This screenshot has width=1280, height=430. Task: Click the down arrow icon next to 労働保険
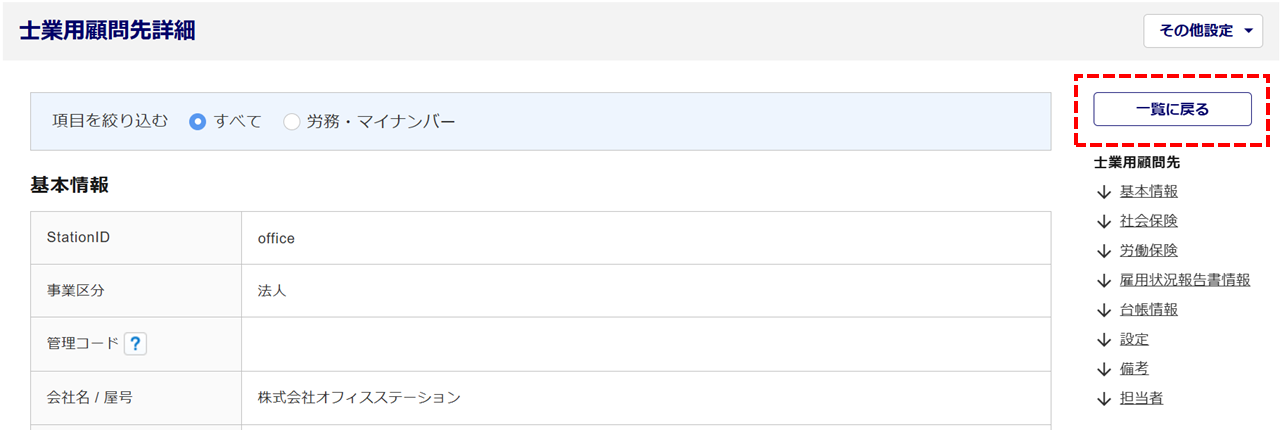point(1104,250)
